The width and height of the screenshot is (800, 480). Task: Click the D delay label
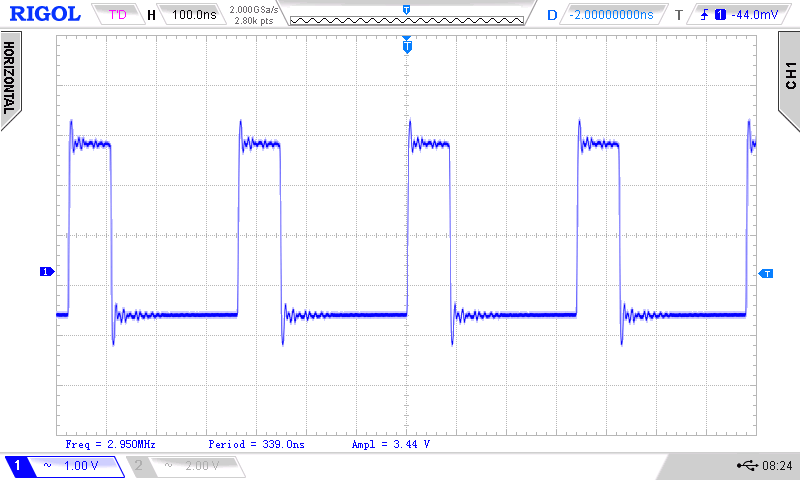pyautogui.click(x=552, y=15)
